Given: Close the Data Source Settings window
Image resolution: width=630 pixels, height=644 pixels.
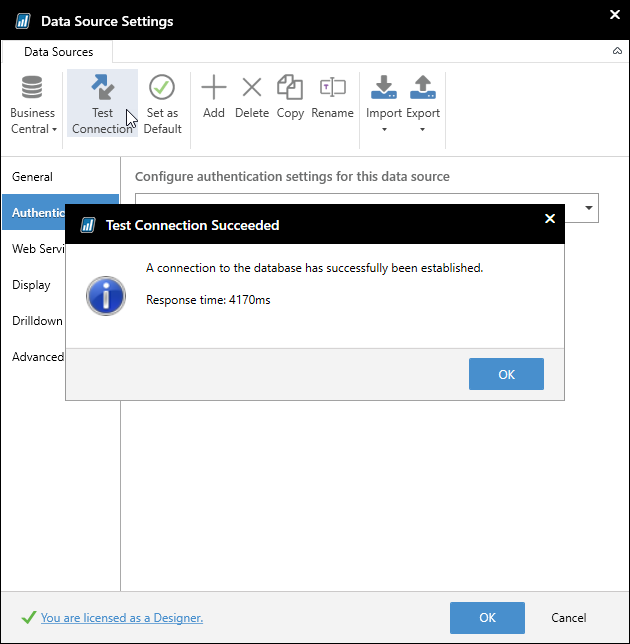Looking at the screenshot, I should pyautogui.click(x=614, y=15).
